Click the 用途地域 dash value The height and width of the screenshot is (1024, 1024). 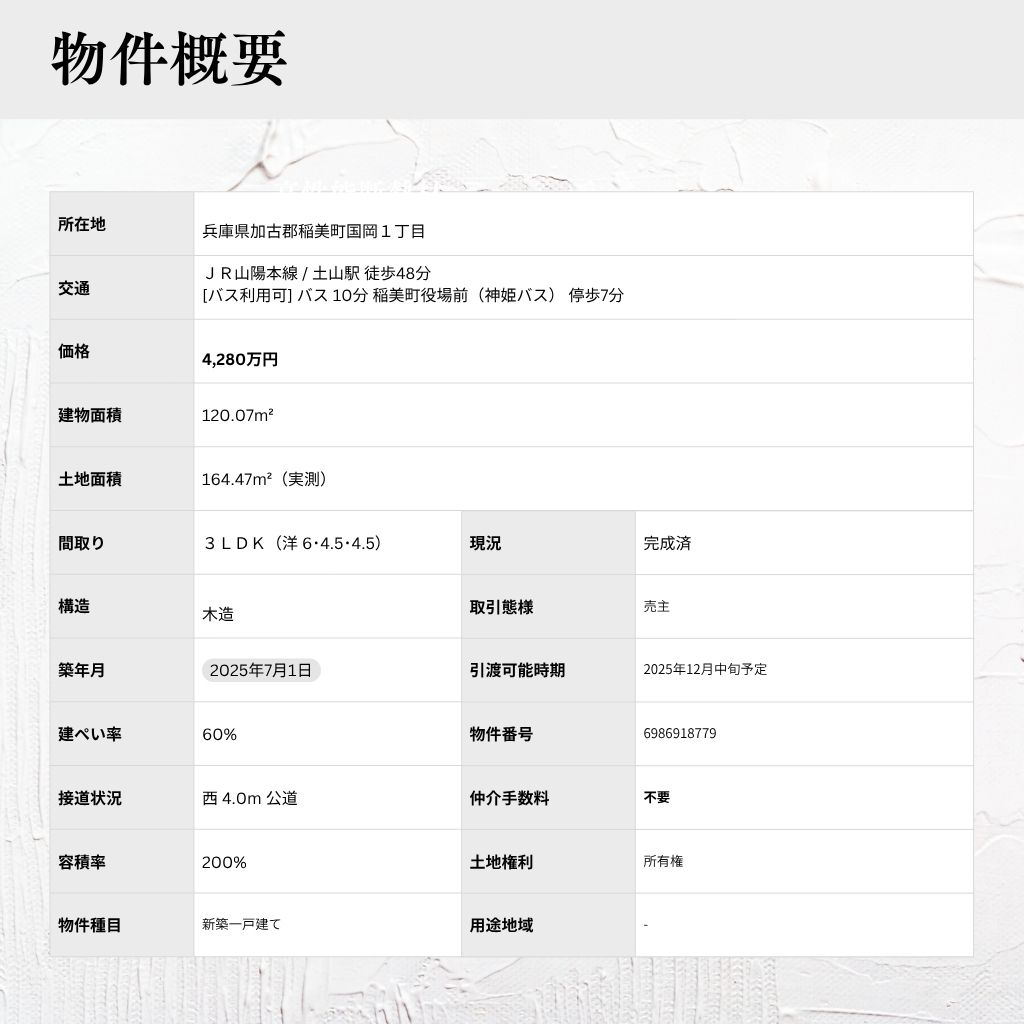646,925
